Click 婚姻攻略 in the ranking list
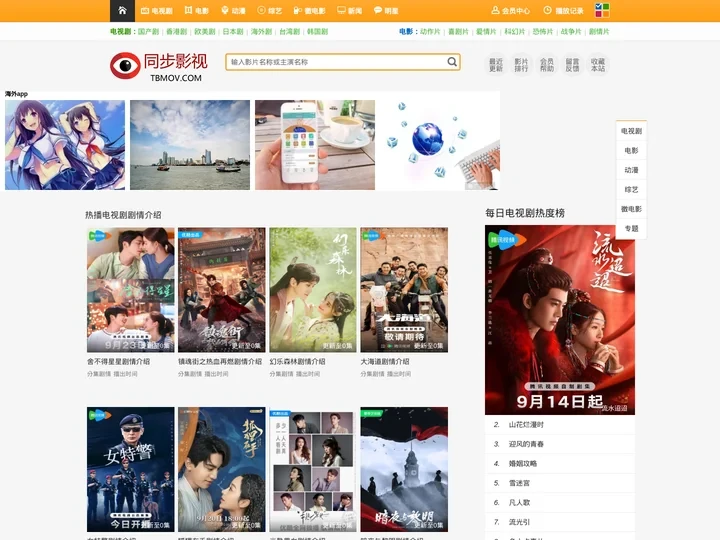Viewport: 720px width, 540px height. tap(523, 463)
